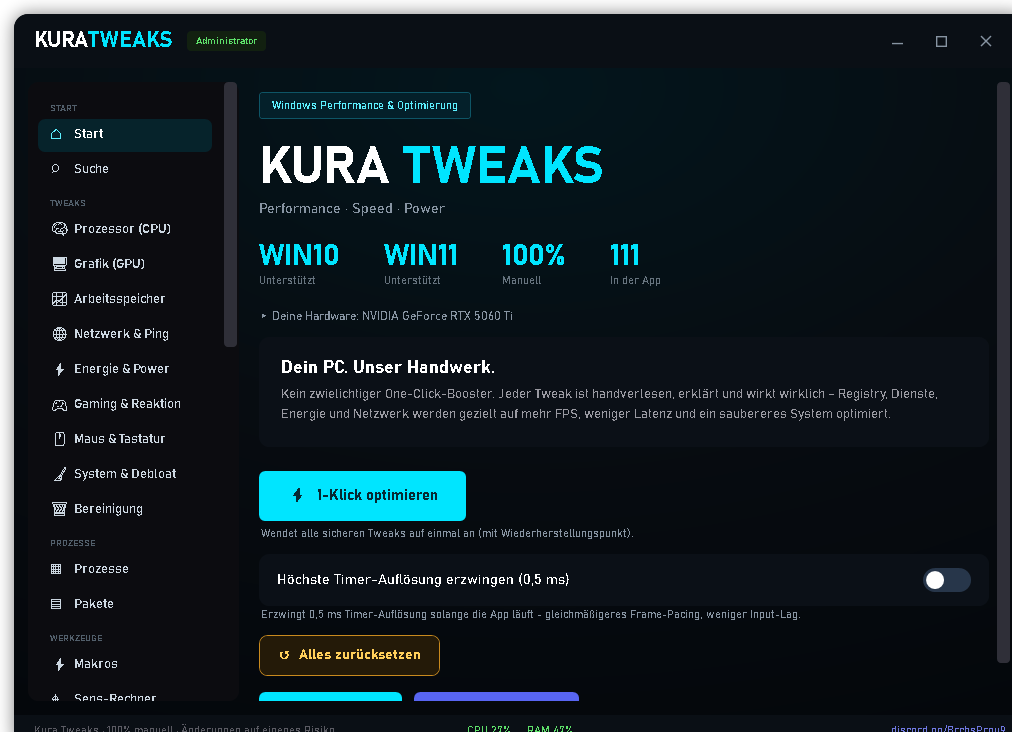Click Performance · Speed · Power tagline

352,208
